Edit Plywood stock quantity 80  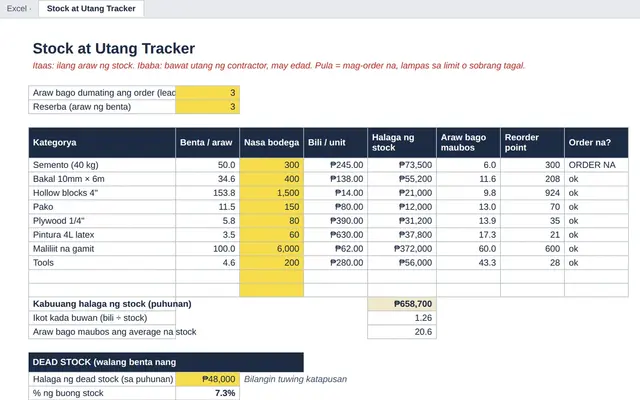(x=271, y=221)
